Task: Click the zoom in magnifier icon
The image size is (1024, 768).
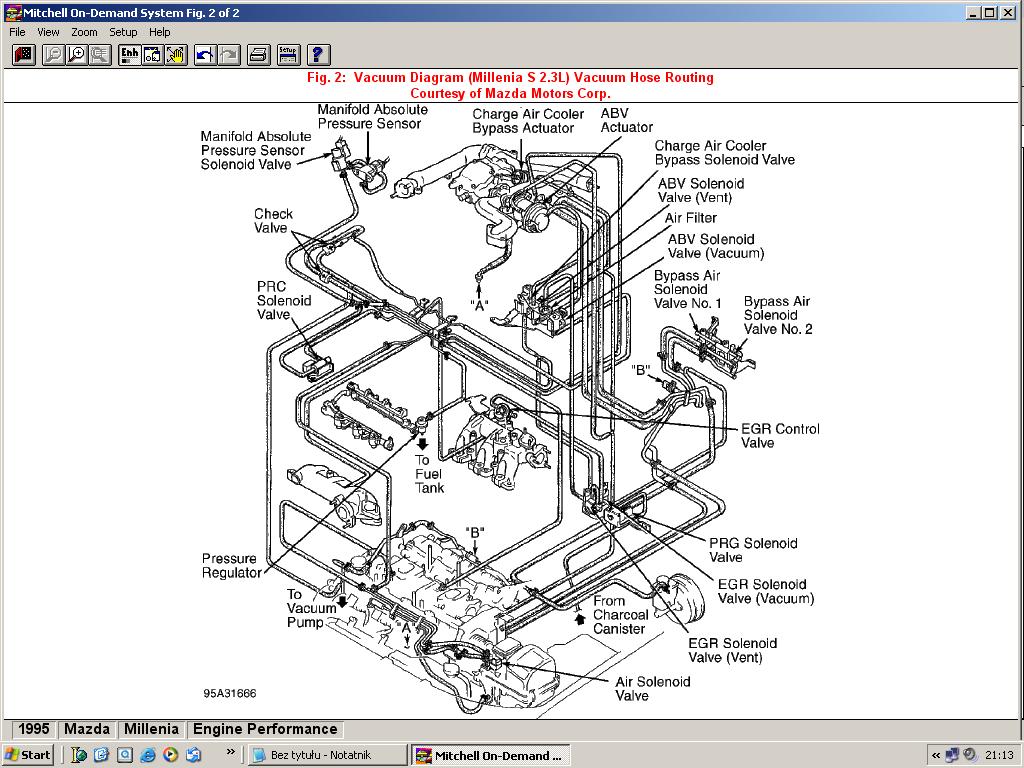Action: 76,55
